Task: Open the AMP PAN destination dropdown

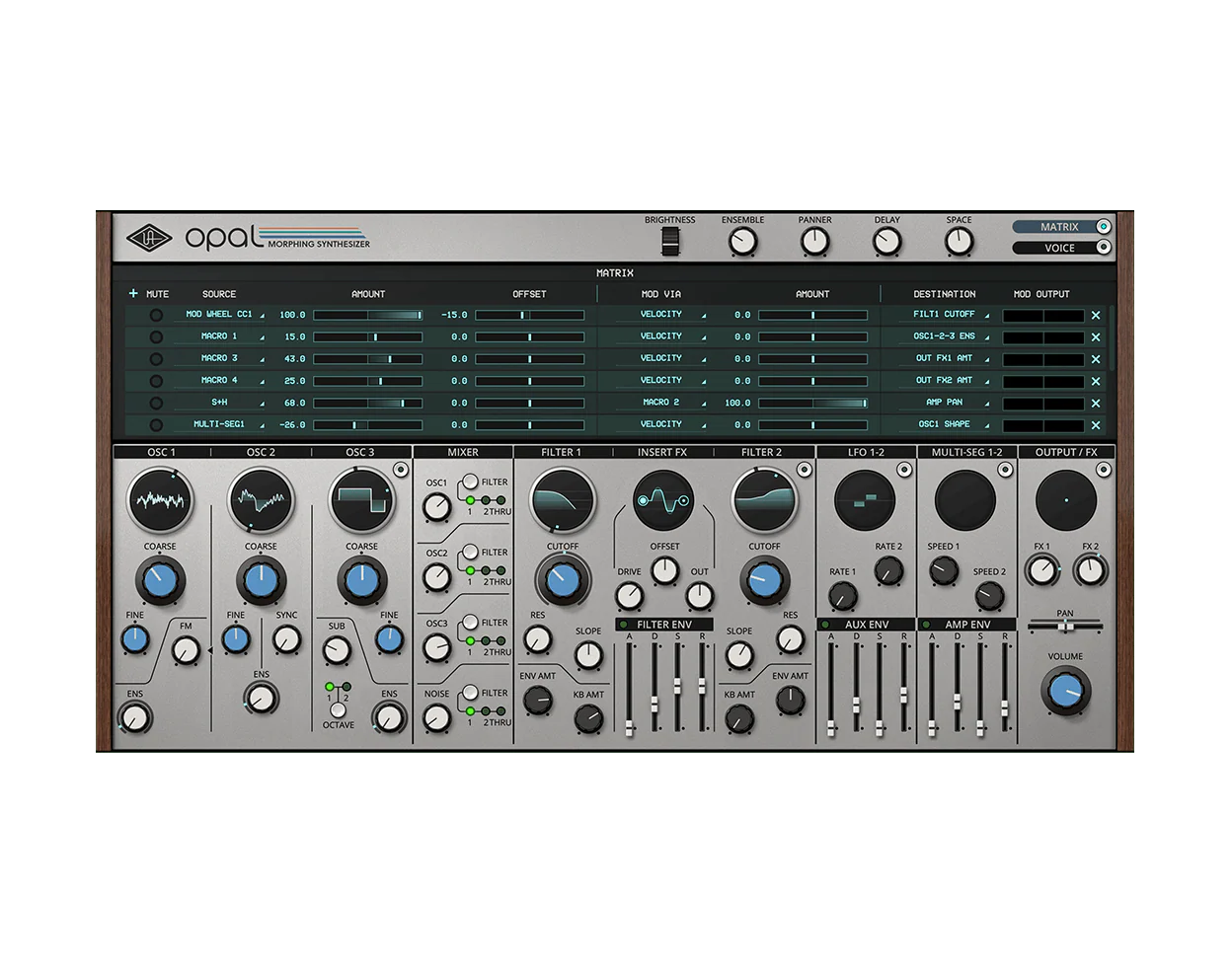Action: click(945, 403)
